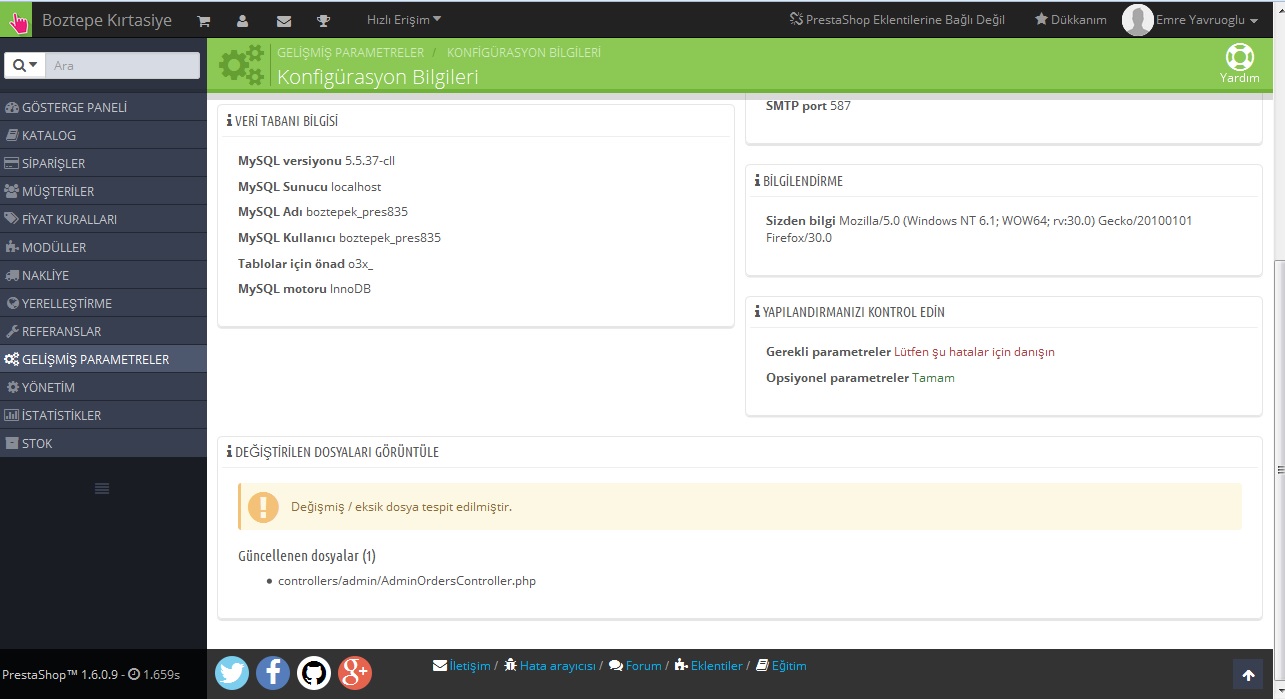This screenshot has width=1285, height=699.
Task: Open the search type dropdown magnifier
Action: (25, 65)
